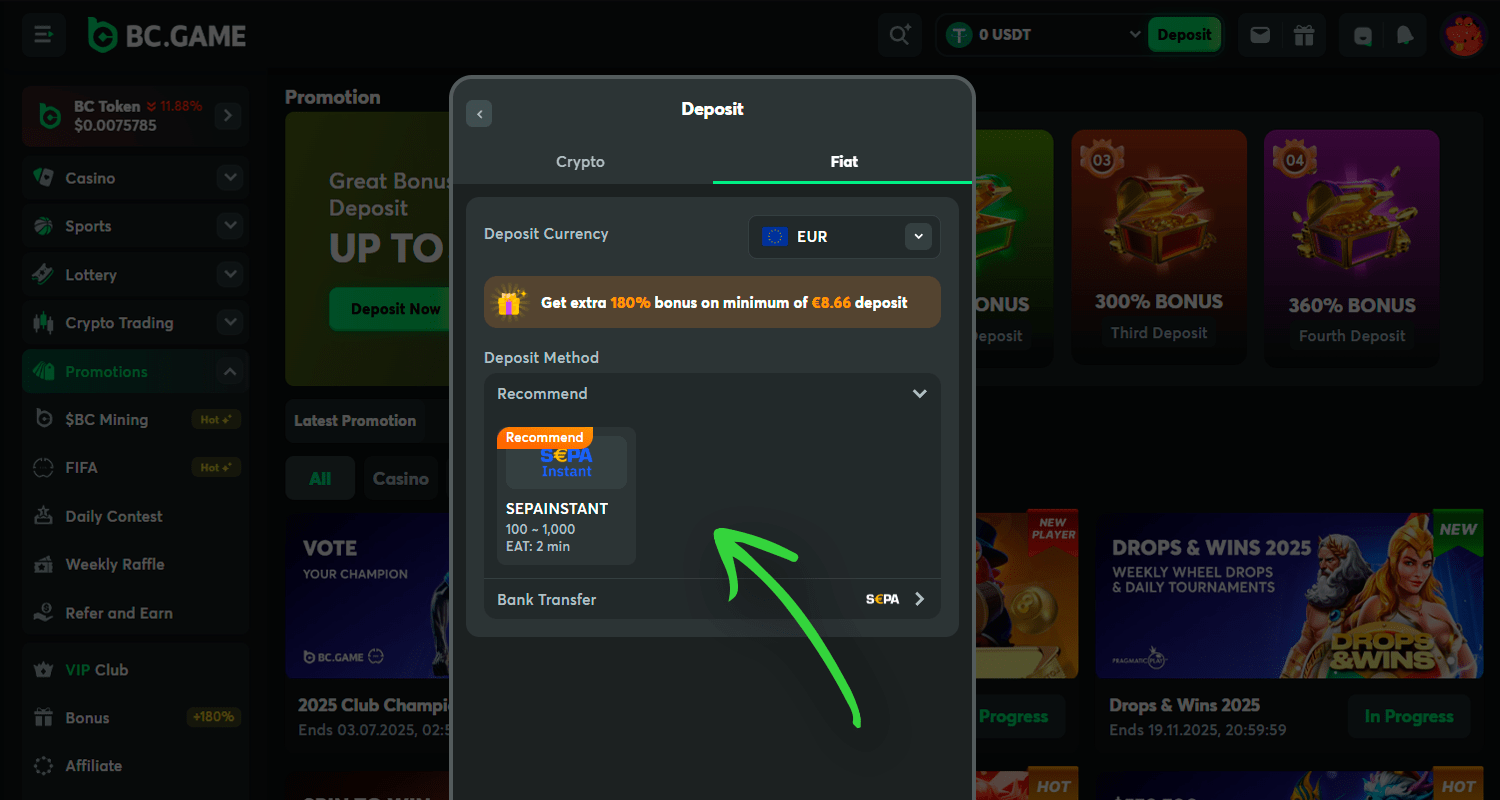Click the BC Token logo icon
This screenshot has height=800, width=1500.
[50, 115]
